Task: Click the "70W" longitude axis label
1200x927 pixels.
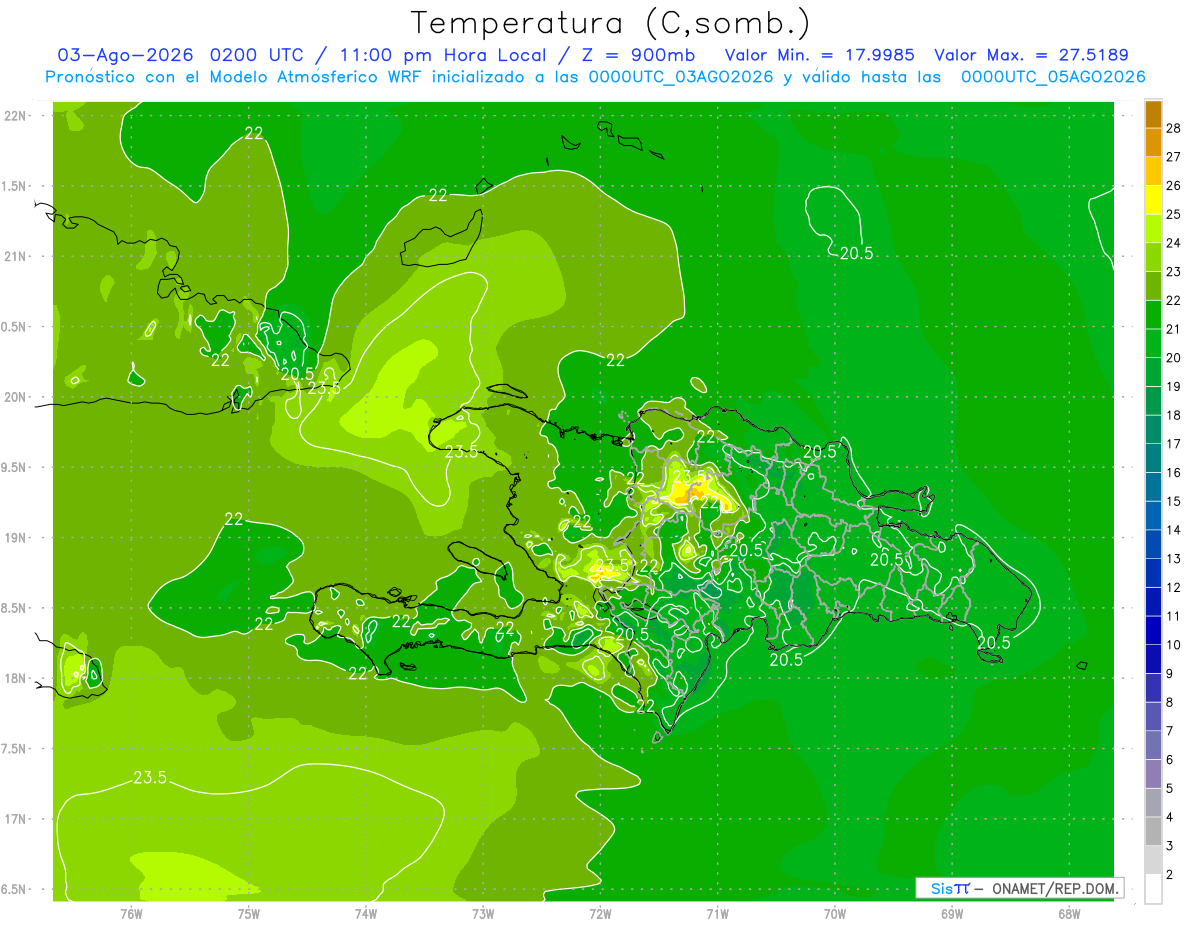Action: coord(834,912)
